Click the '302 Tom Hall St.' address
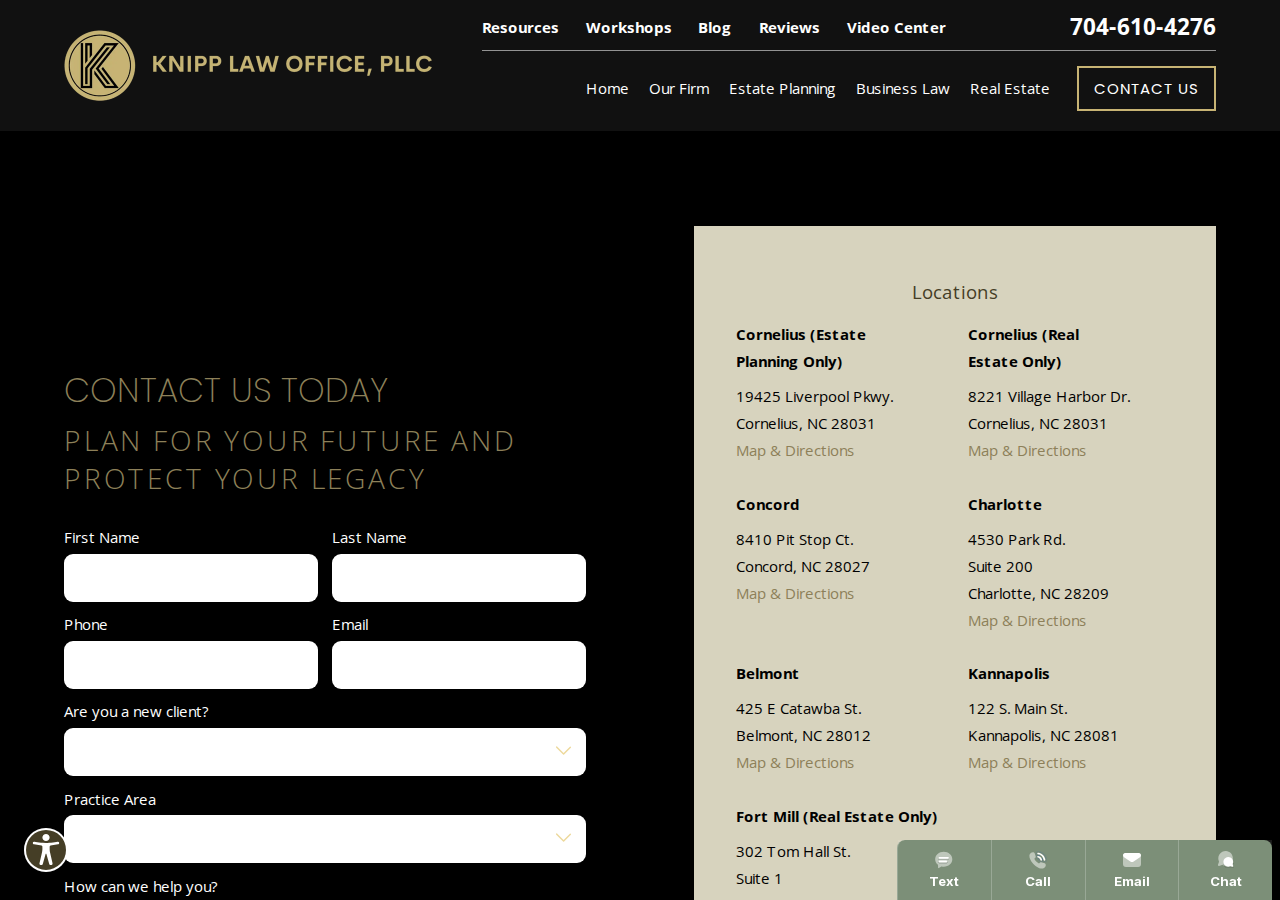This screenshot has width=1280, height=900. [794, 852]
